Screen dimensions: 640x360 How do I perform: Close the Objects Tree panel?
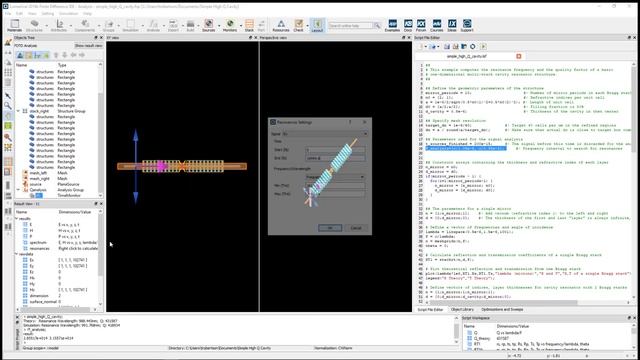point(101,38)
